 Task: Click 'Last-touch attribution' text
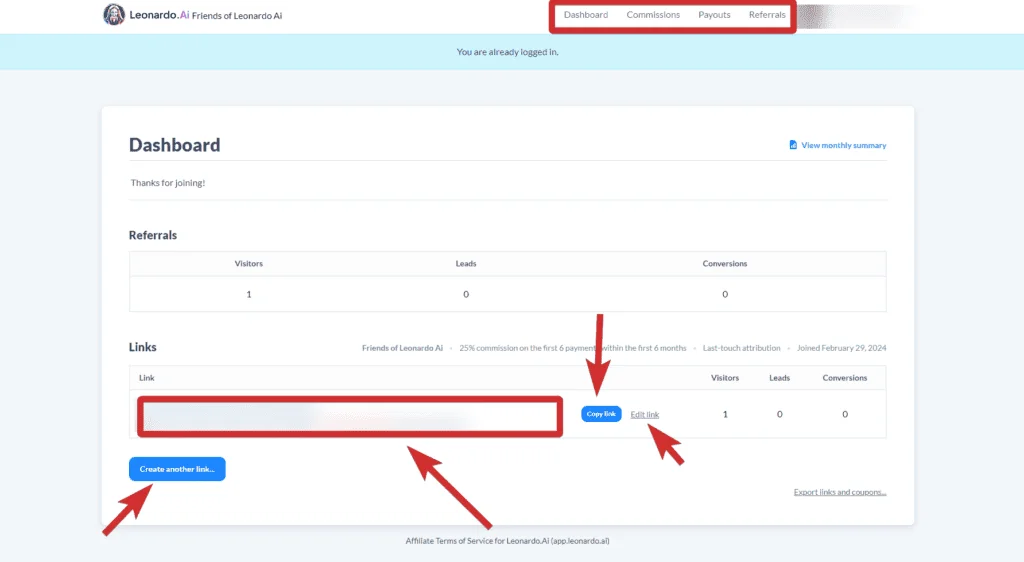(x=741, y=348)
